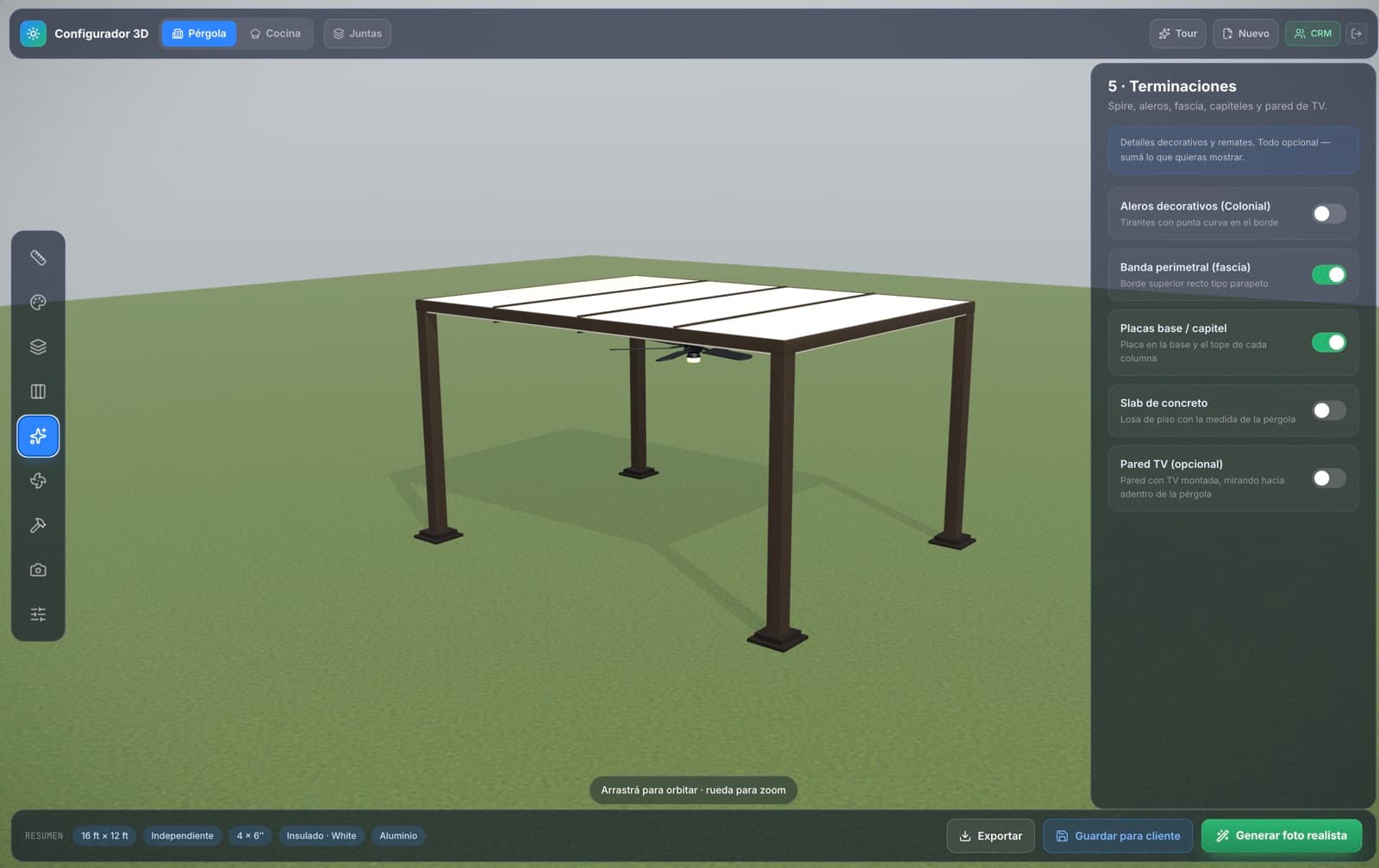
Task: Start the Tour
Action: click(x=1177, y=34)
